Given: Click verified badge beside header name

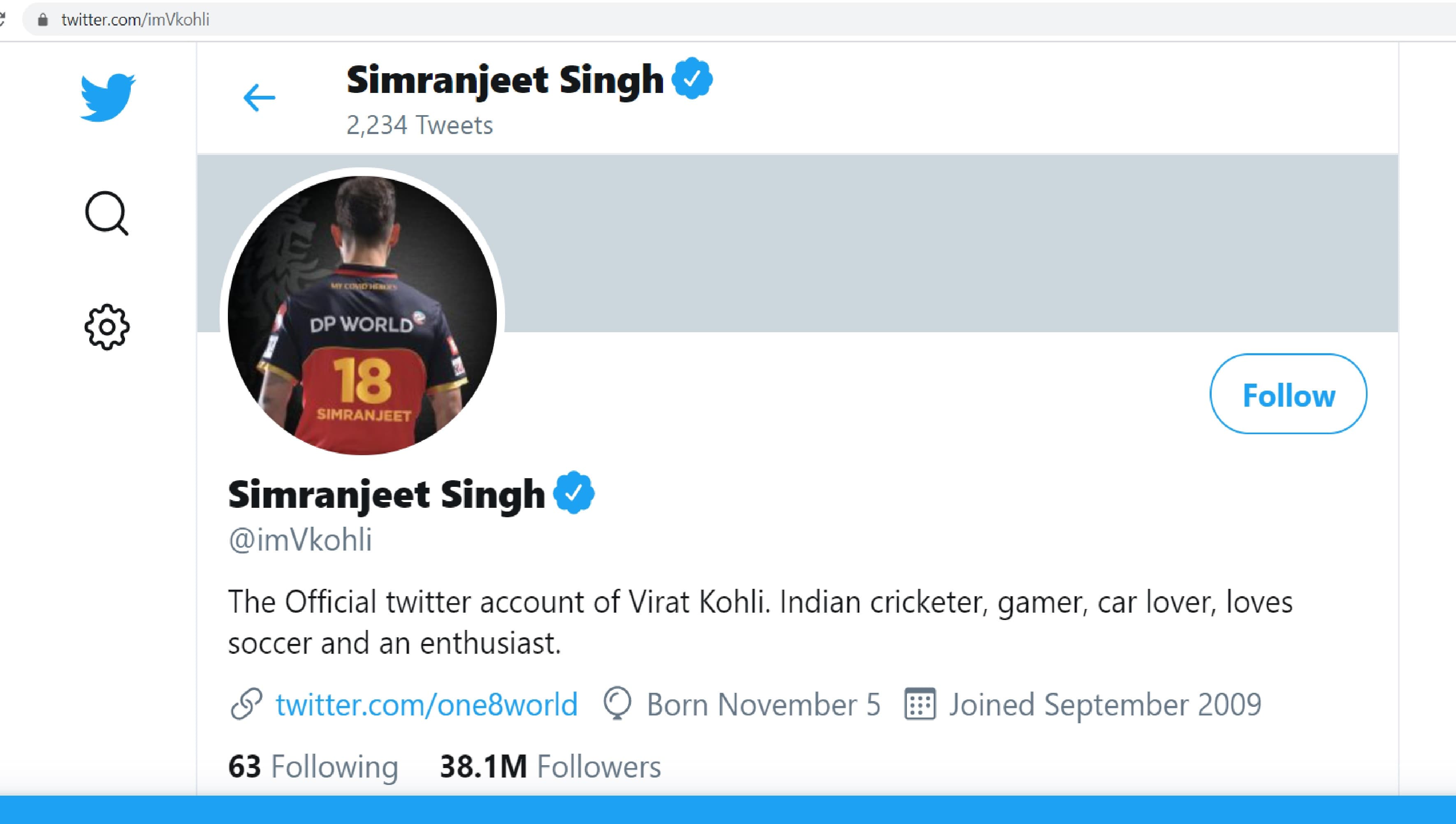Looking at the screenshot, I should [692, 79].
